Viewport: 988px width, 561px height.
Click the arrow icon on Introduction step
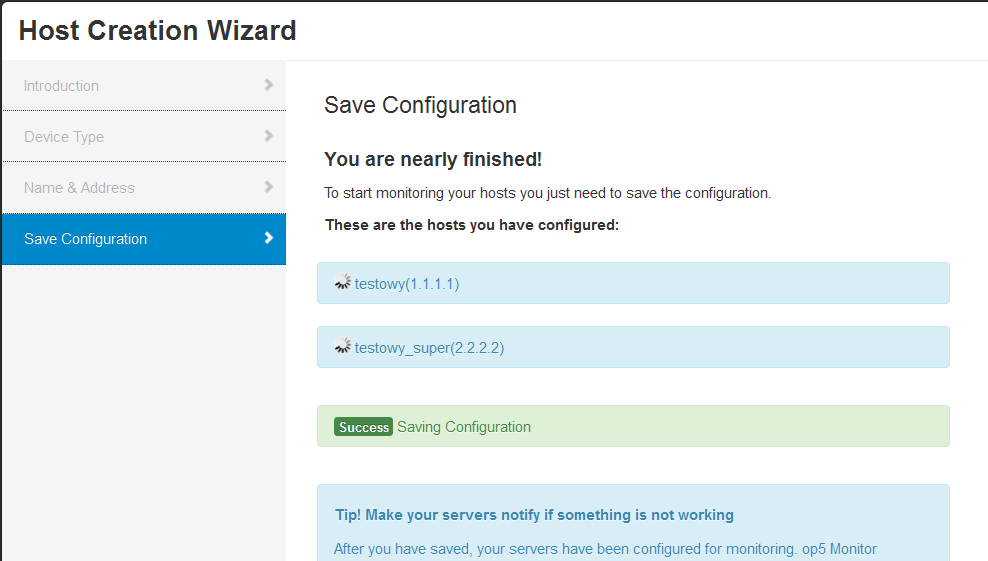click(268, 85)
